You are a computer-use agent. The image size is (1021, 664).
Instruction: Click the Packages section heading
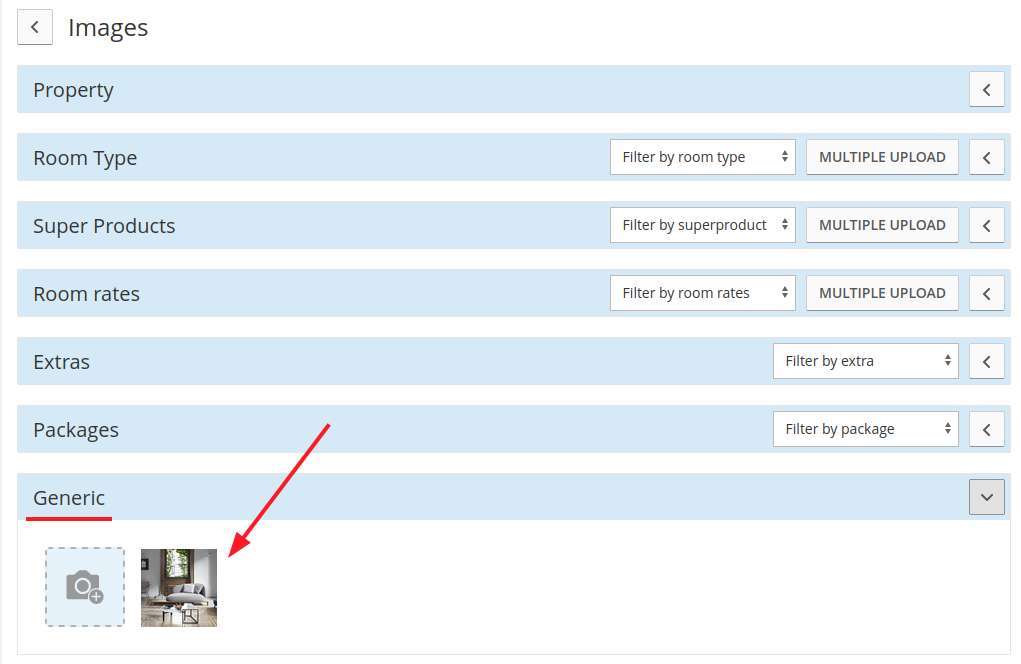click(x=76, y=430)
